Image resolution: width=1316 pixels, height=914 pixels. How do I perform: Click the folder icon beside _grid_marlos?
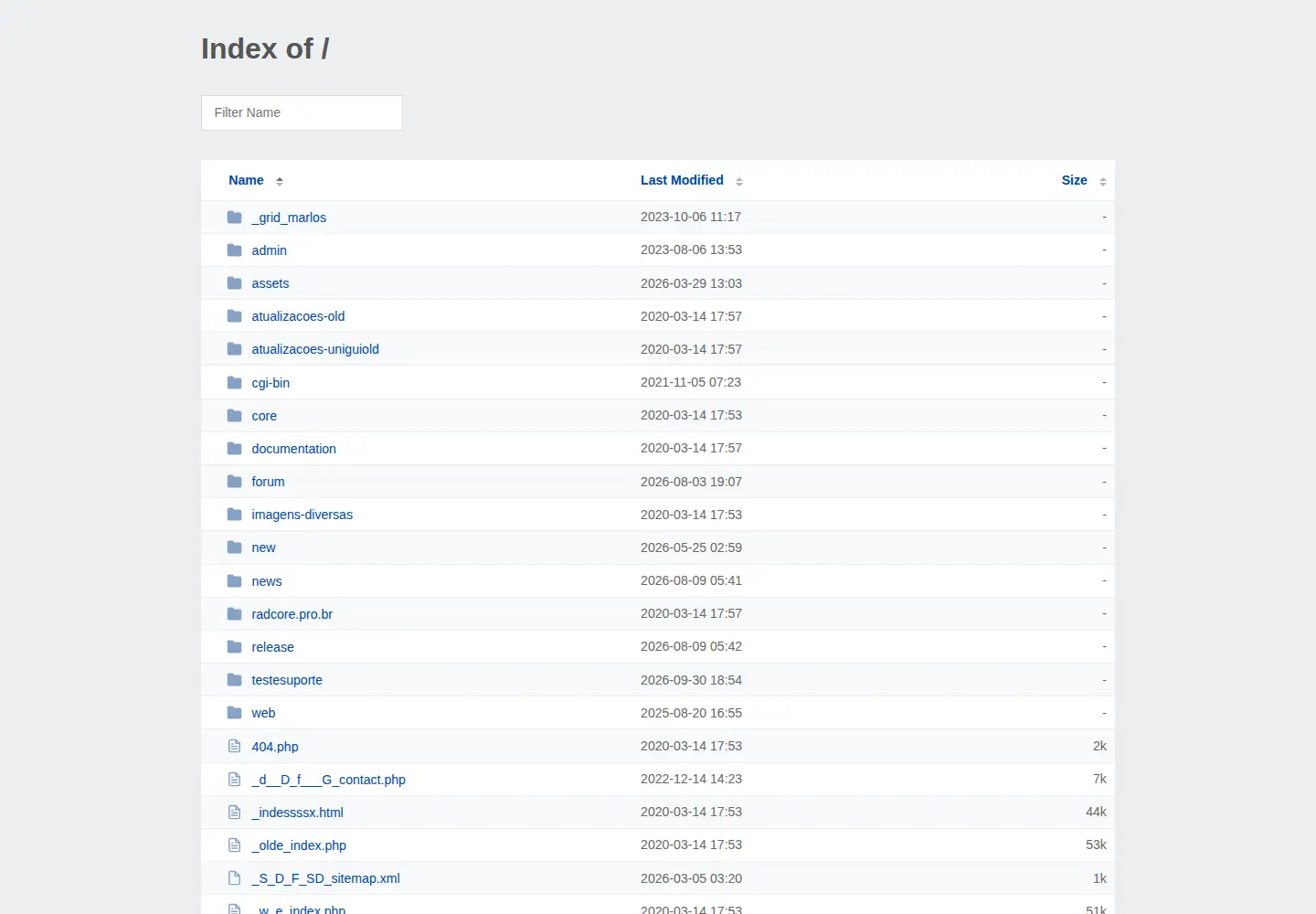coord(235,218)
